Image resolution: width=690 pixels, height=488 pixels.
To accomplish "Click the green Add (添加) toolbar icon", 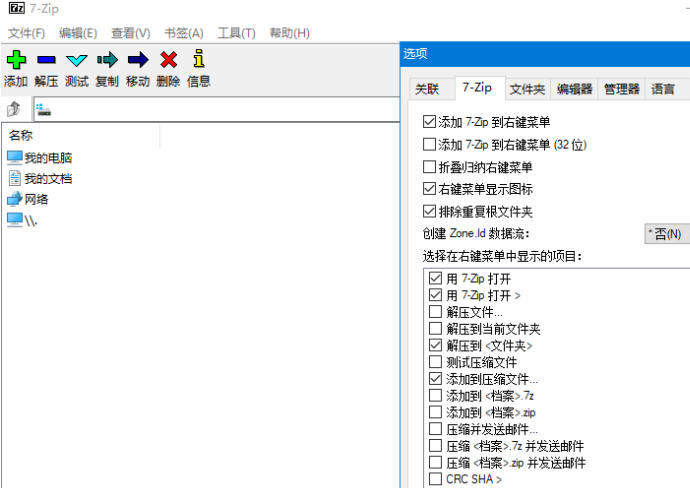I will click(x=16, y=59).
